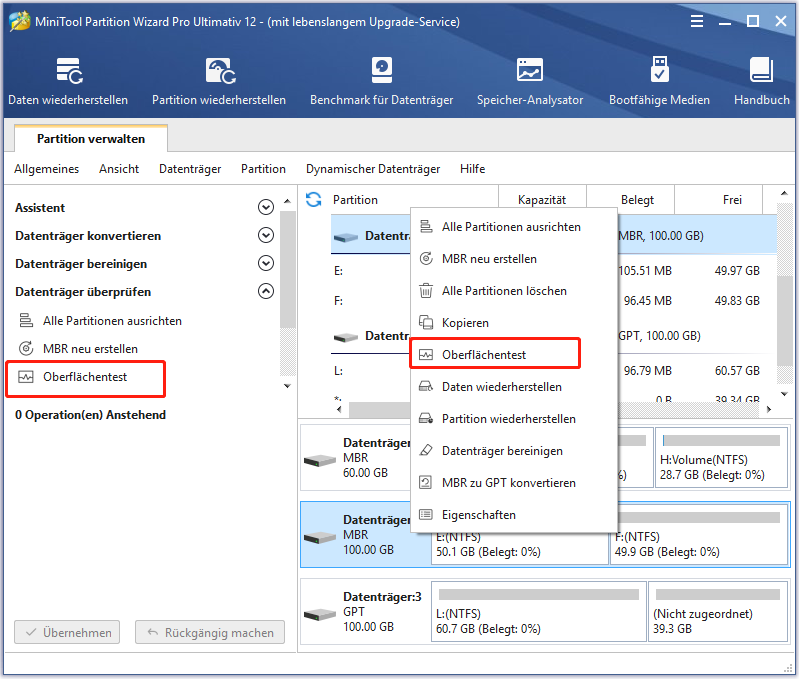This screenshot has width=799, height=679.
Task: Click Daten wiederherstellen icon in context menu
Action: click(x=426, y=387)
